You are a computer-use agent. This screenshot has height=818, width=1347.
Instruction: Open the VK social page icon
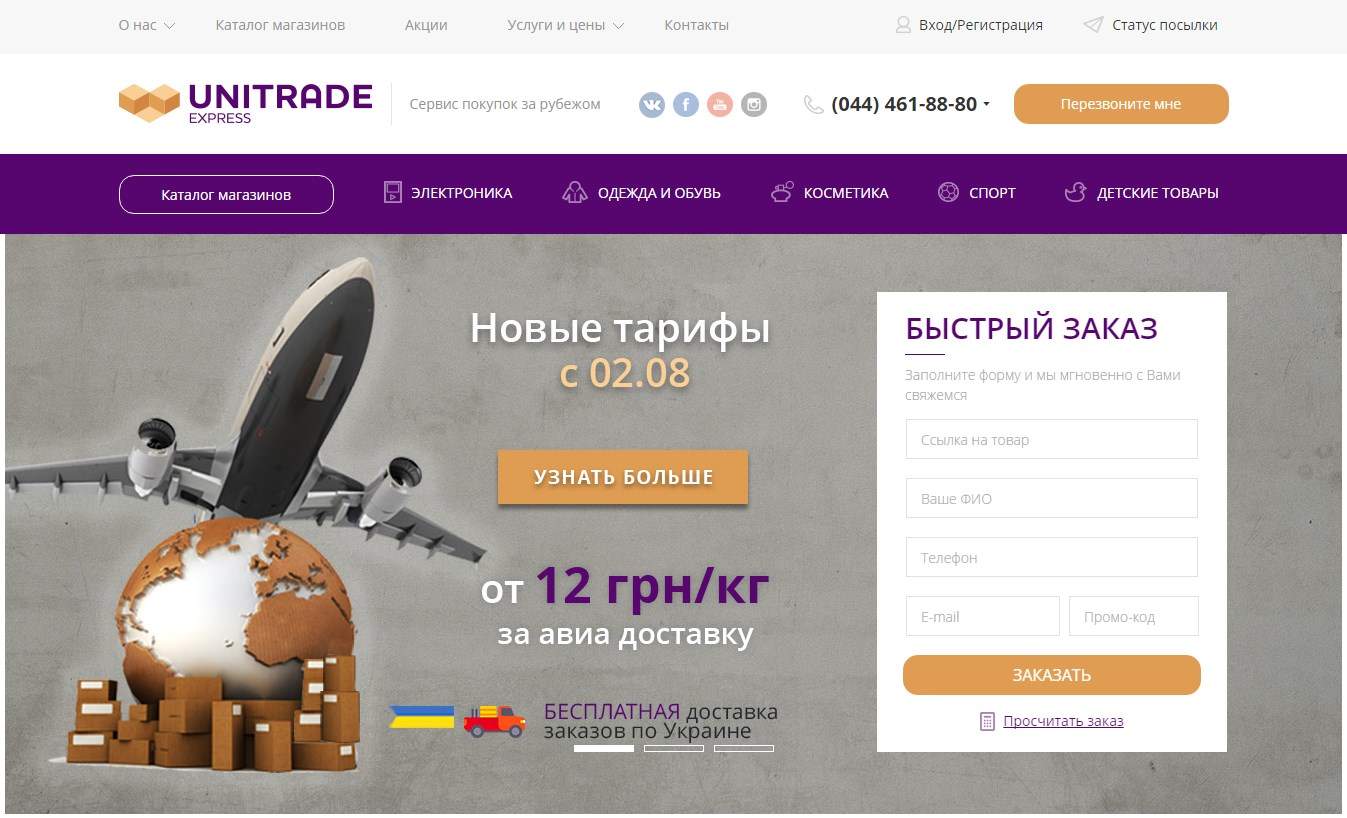(652, 104)
